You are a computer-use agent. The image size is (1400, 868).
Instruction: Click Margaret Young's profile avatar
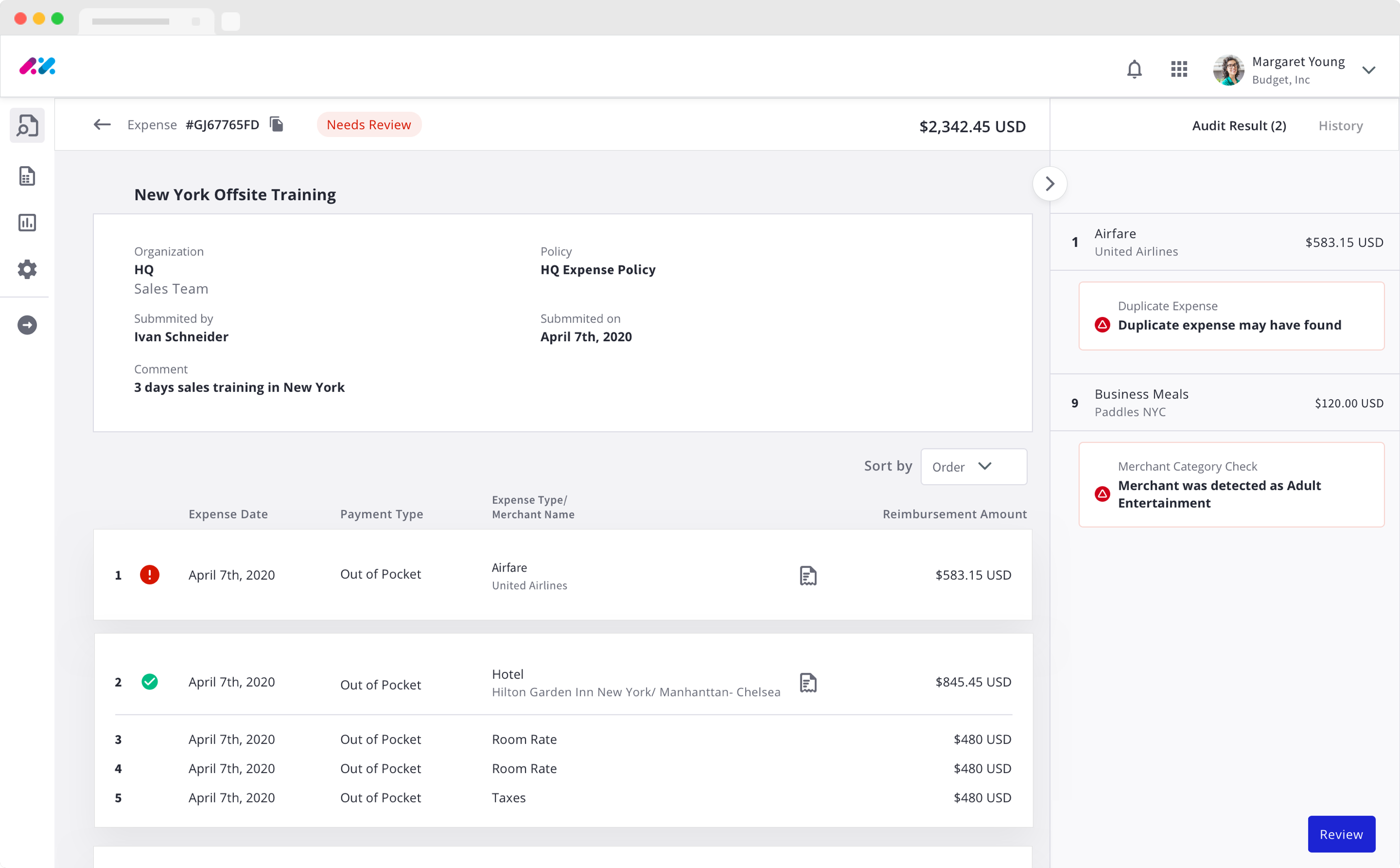coord(1228,70)
